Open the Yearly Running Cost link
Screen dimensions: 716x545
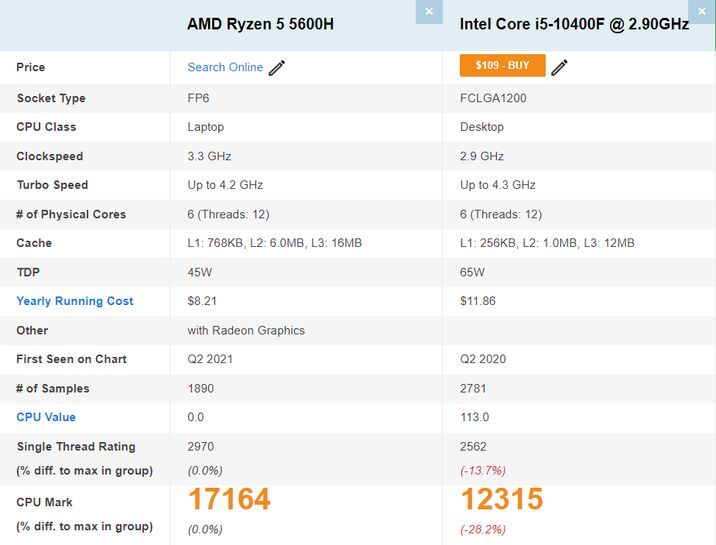point(75,301)
